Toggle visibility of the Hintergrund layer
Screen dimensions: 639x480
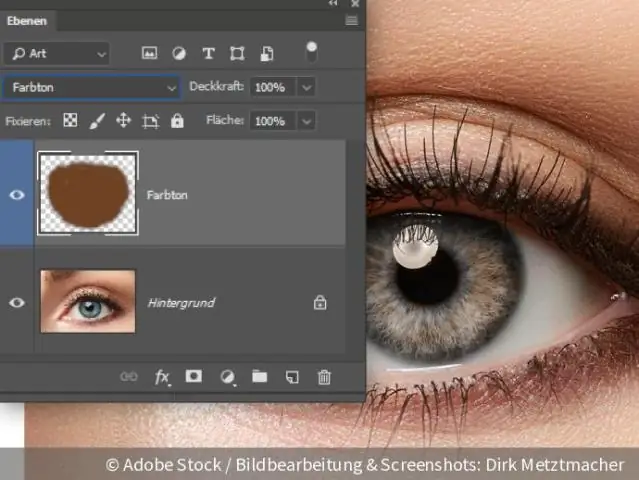(x=17, y=302)
